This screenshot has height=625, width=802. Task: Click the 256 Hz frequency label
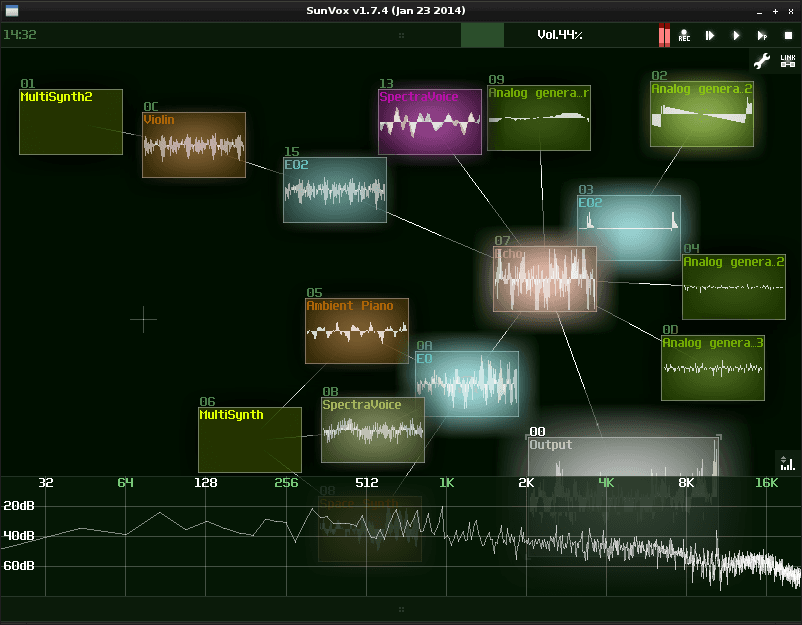(286, 482)
